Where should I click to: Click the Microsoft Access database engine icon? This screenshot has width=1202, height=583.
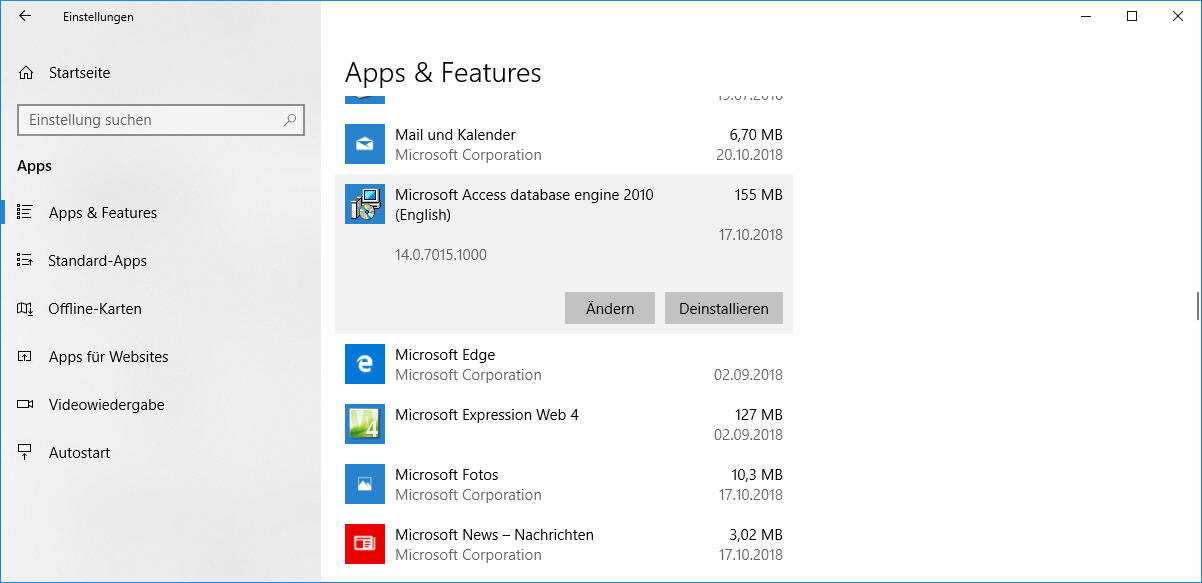(364, 204)
